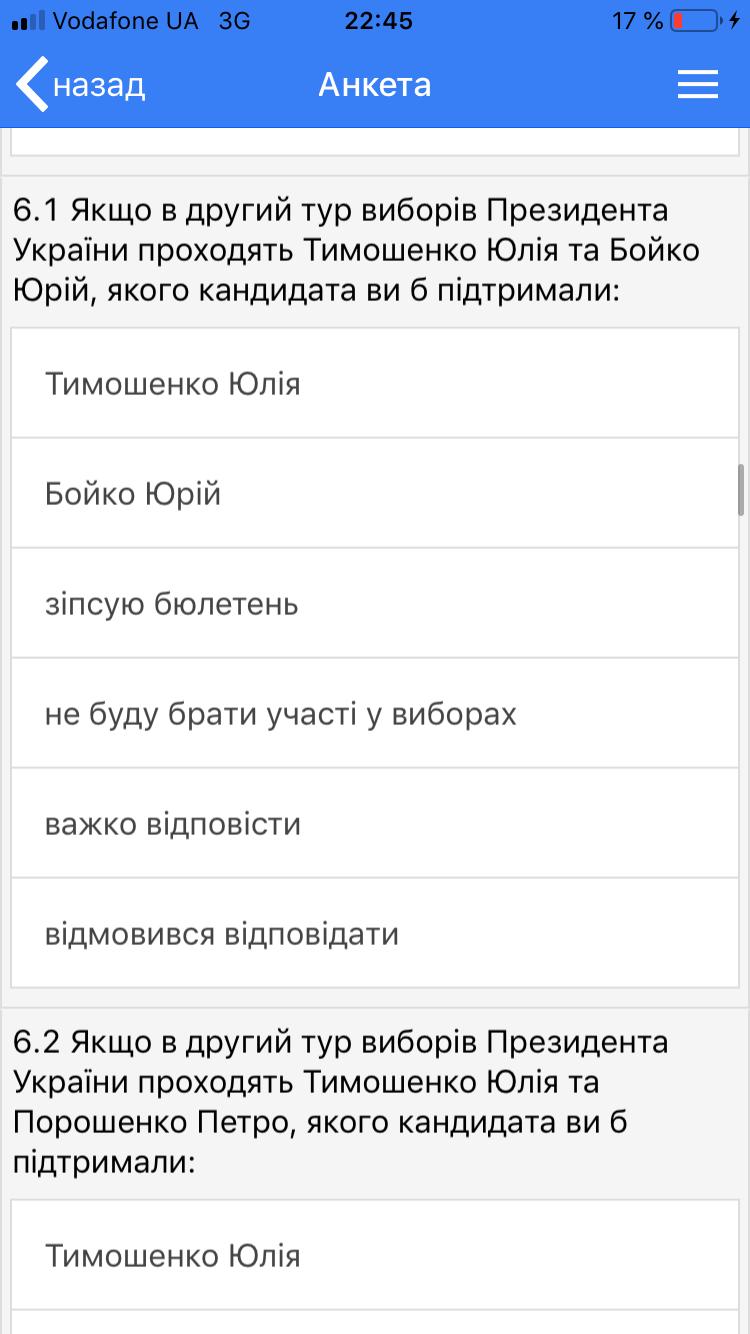Tap the "Анкета" header title
The height and width of the screenshot is (1334, 750).
click(375, 85)
